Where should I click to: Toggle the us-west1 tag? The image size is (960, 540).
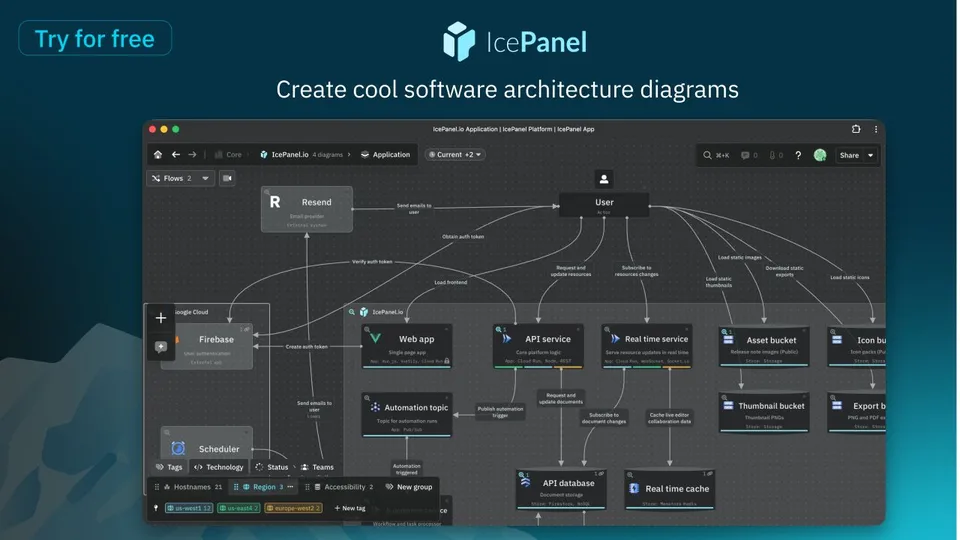click(x=189, y=508)
